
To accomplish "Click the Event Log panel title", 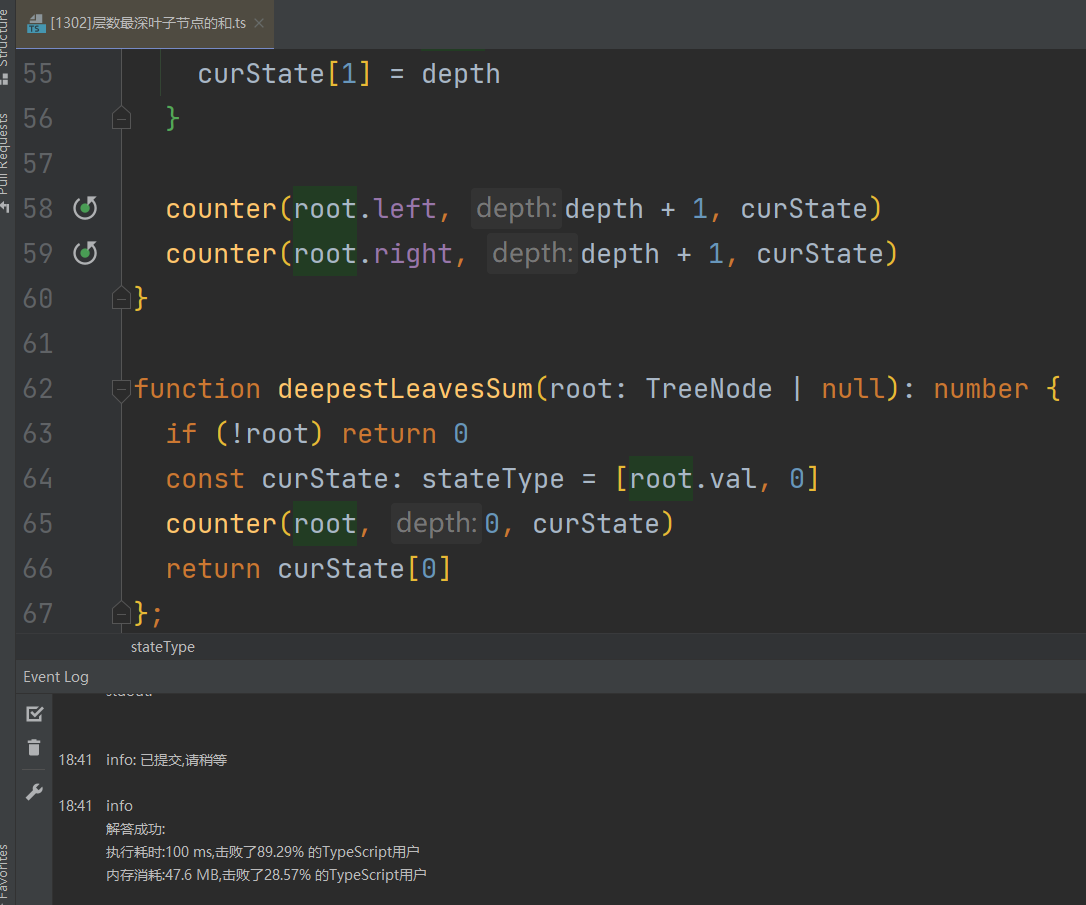I will coord(56,676).
